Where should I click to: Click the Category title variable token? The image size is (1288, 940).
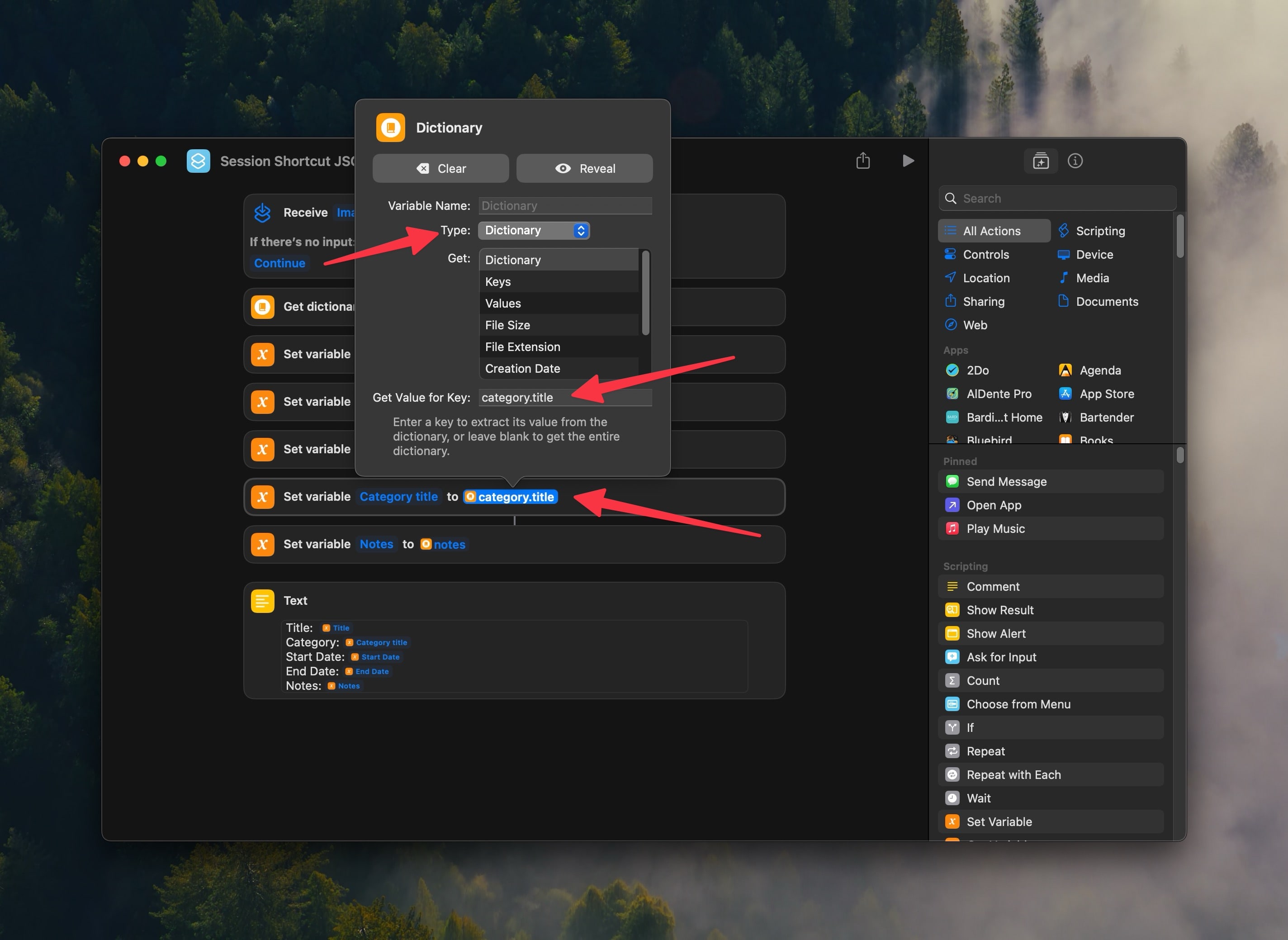pos(398,497)
